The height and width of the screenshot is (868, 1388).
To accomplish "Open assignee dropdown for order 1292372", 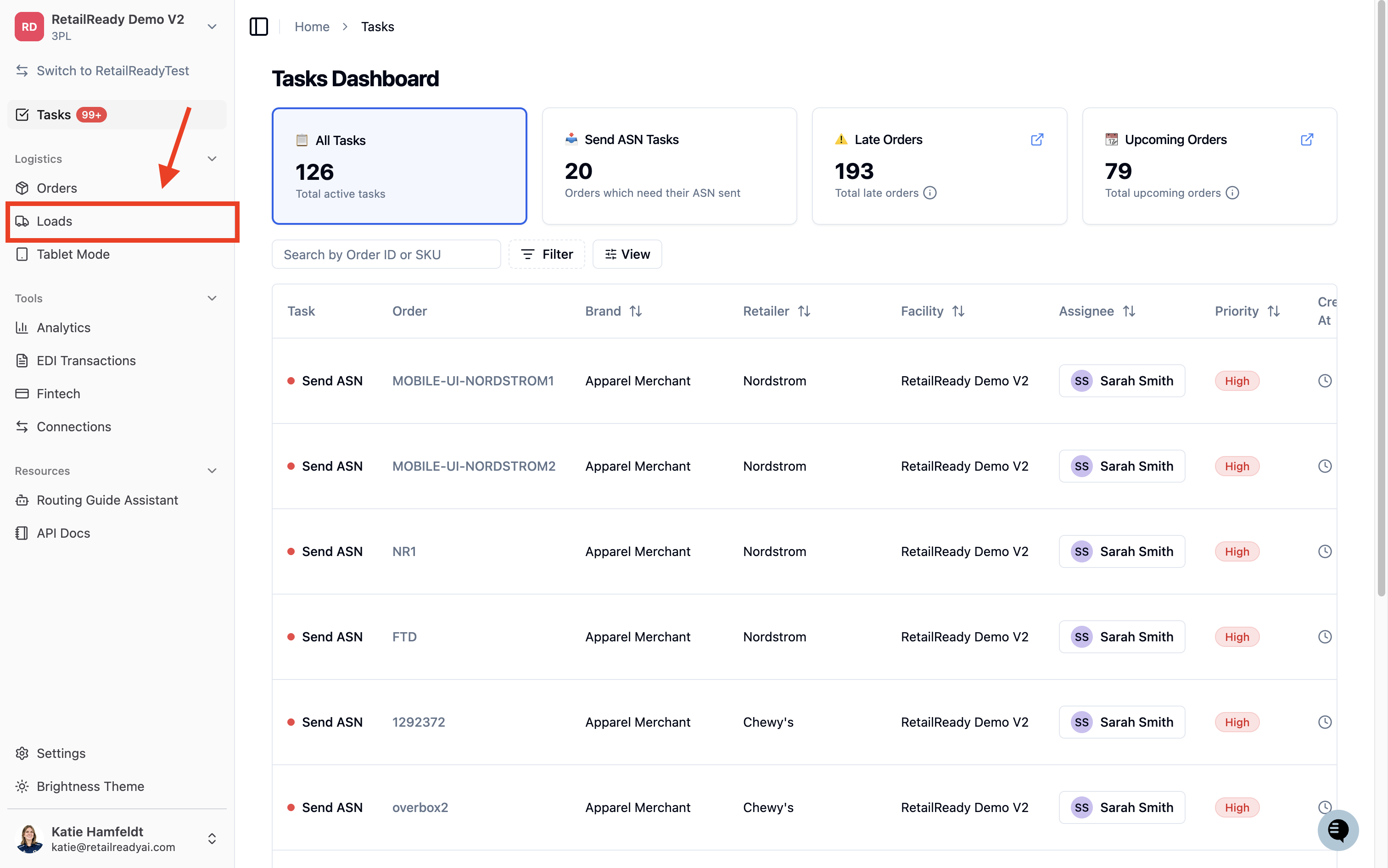I will pyautogui.click(x=1121, y=722).
